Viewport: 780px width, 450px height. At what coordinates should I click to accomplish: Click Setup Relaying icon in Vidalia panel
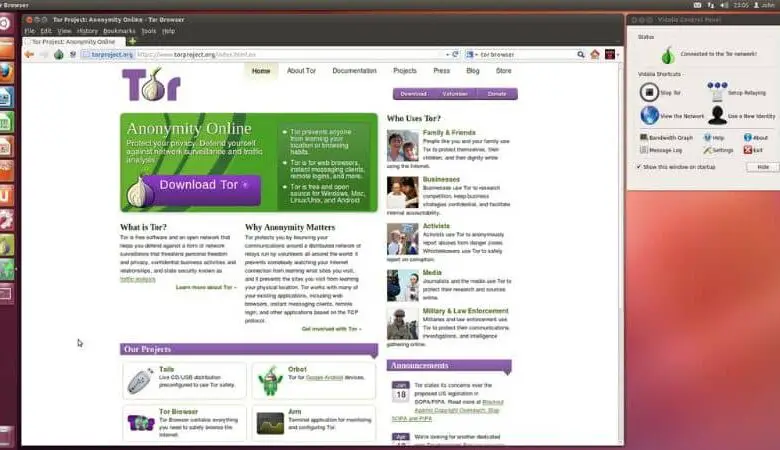(x=717, y=92)
